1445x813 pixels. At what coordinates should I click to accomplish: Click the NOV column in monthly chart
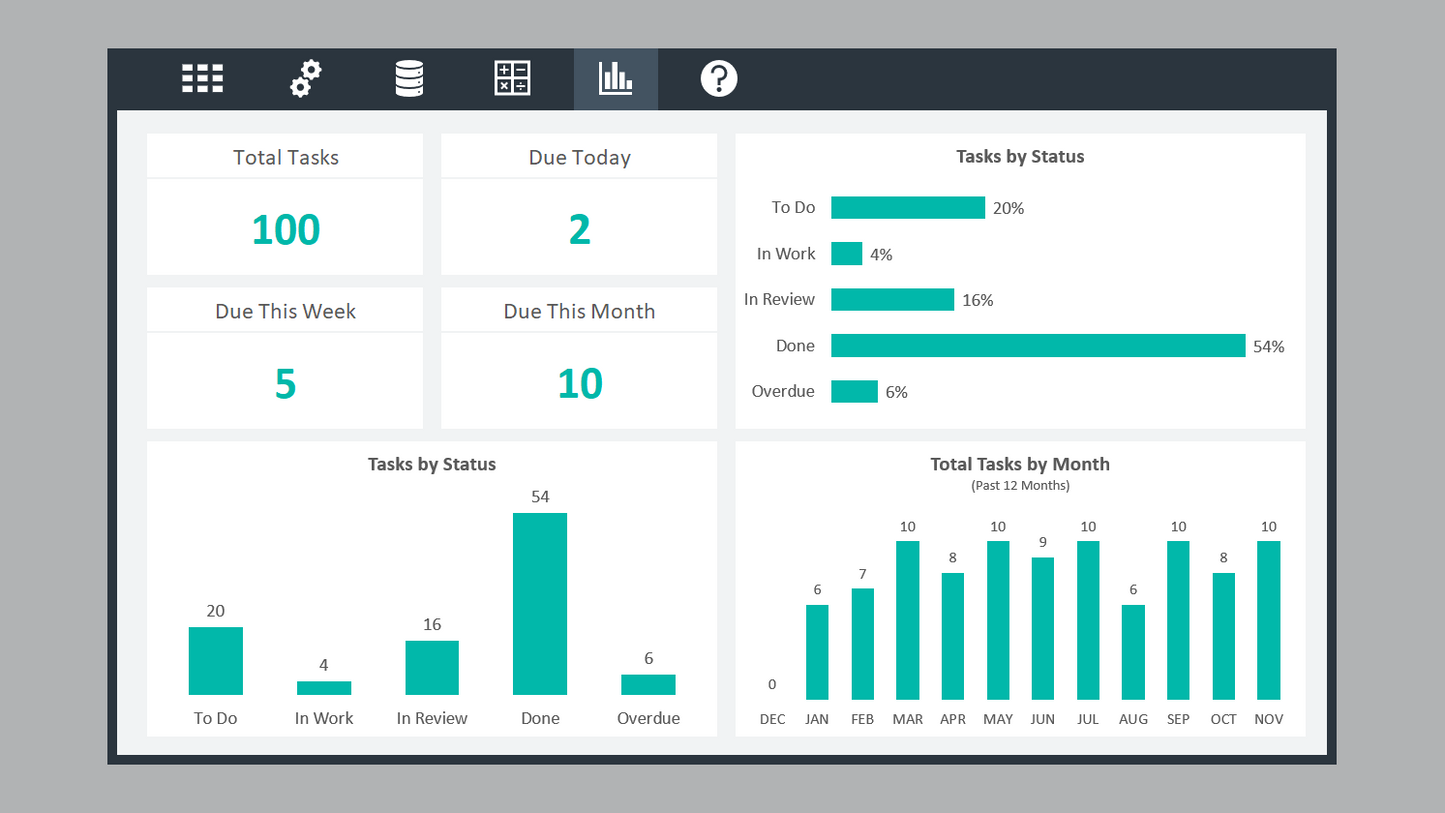point(1268,620)
